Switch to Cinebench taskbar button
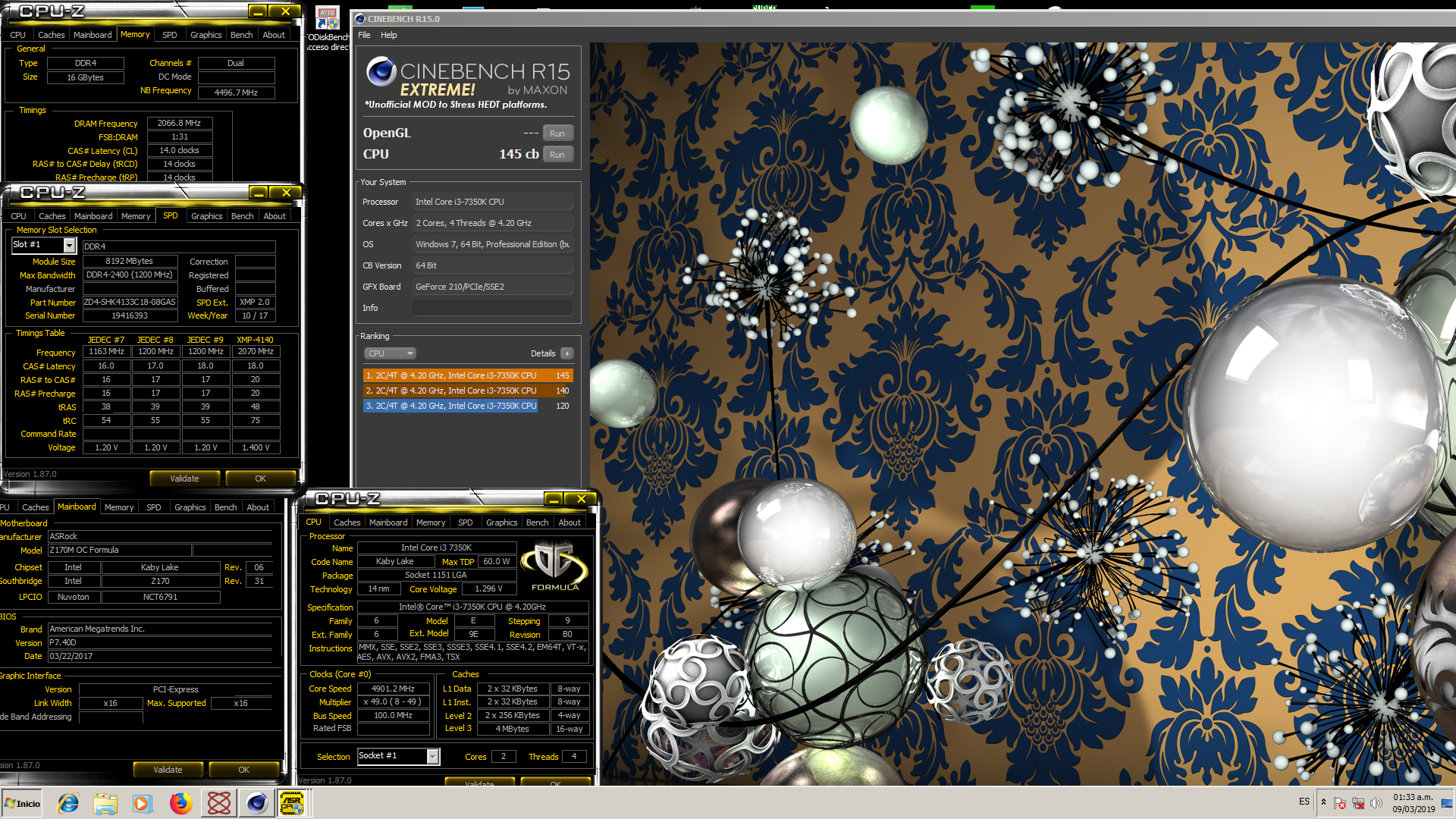Screen dimensions: 1456x819 (x=256, y=803)
